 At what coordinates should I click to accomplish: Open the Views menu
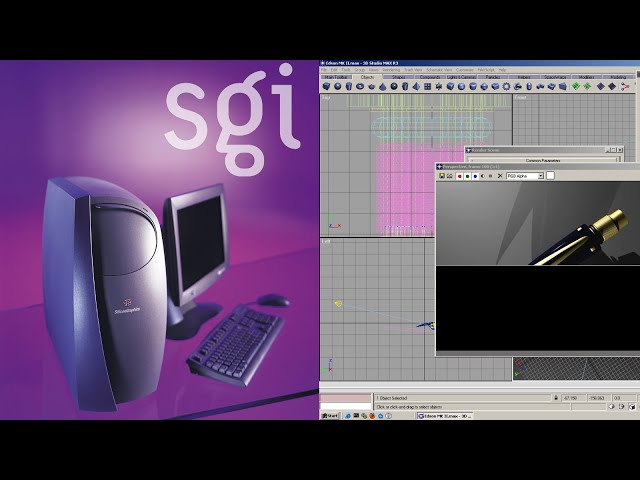tap(373, 70)
